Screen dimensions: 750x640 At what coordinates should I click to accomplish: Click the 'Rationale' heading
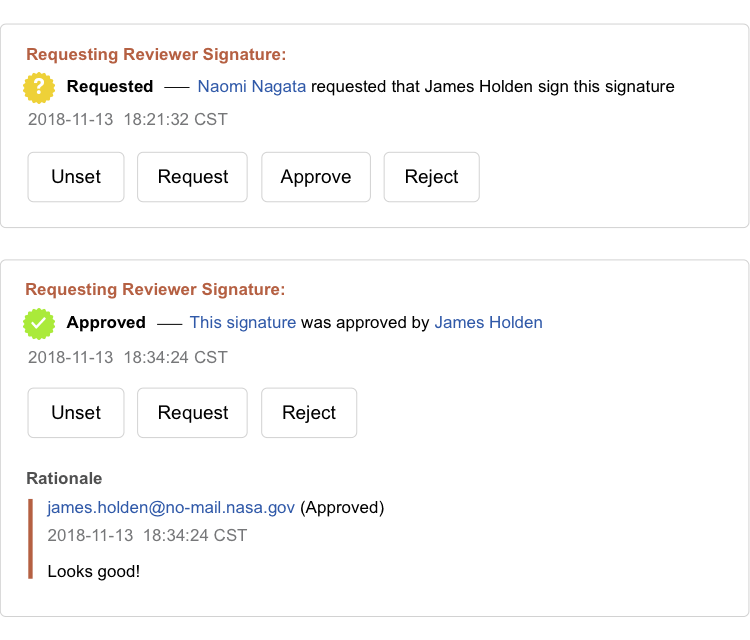pyautogui.click(x=64, y=478)
